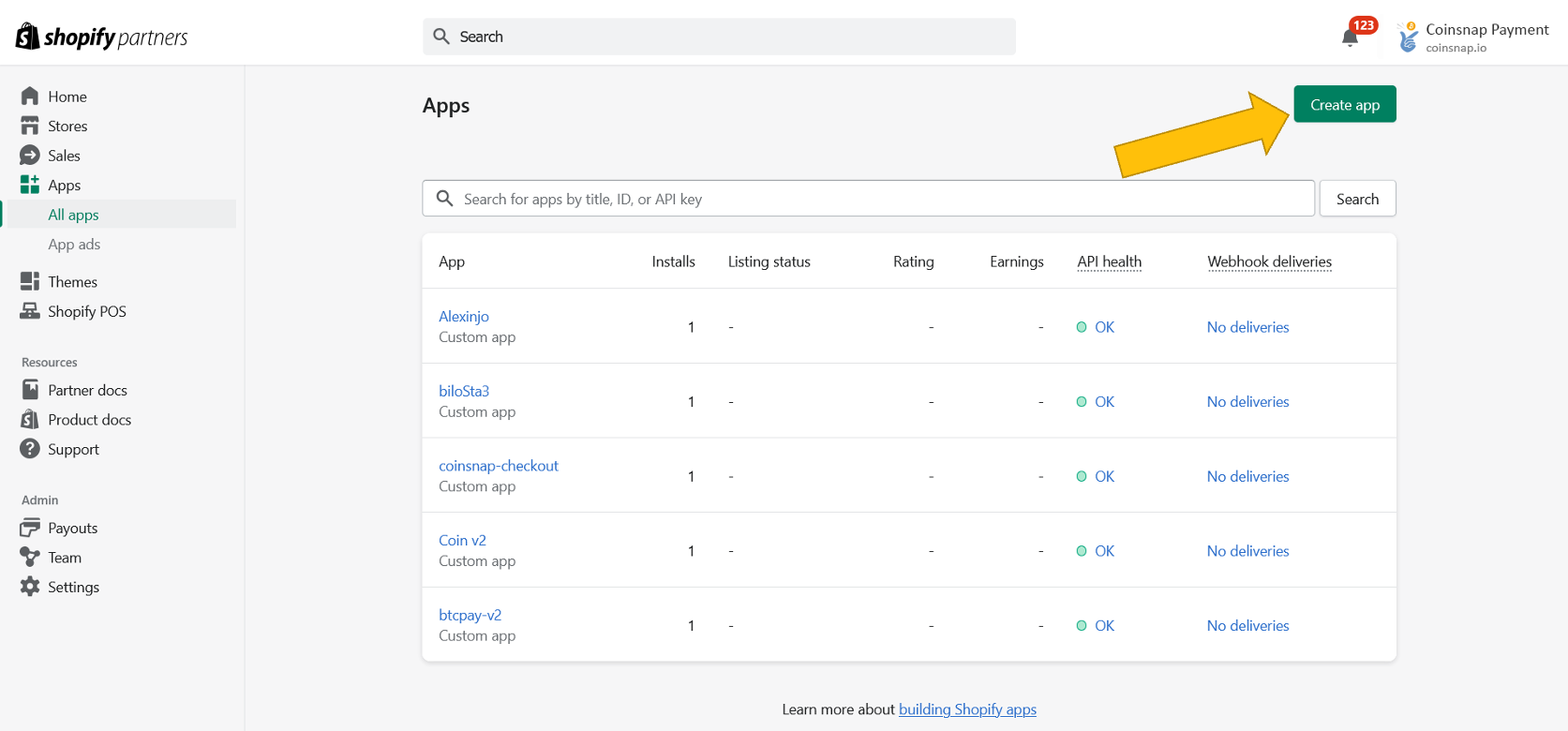Viewport: 1568px width, 731px height.
Task: Click the Installs column header
Action: pos(673,261)
